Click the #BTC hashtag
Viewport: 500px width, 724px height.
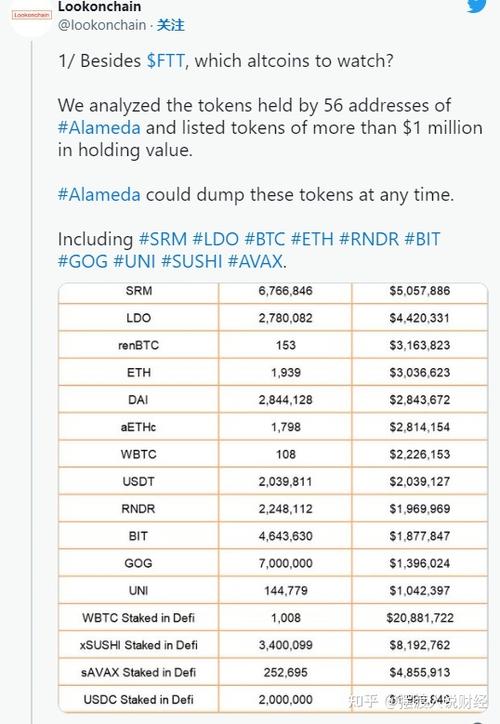[265, 239]
